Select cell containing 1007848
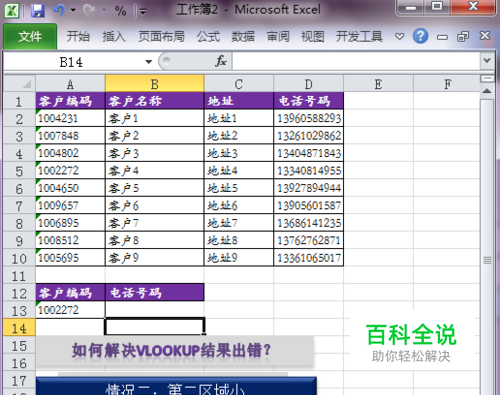Viewport: 500px width, 395px height. coord(70,136)
